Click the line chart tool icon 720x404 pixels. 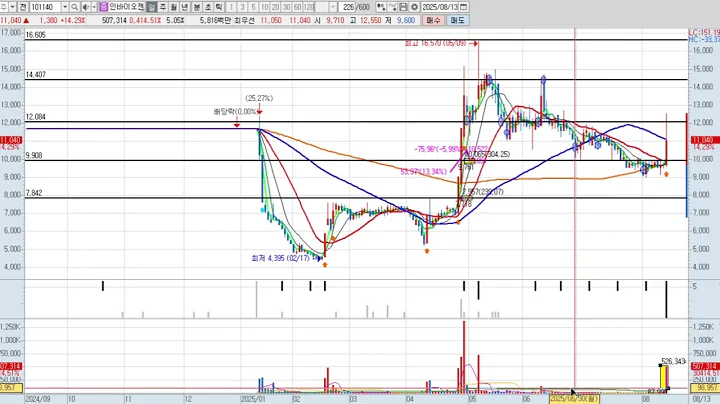point(392,7)
